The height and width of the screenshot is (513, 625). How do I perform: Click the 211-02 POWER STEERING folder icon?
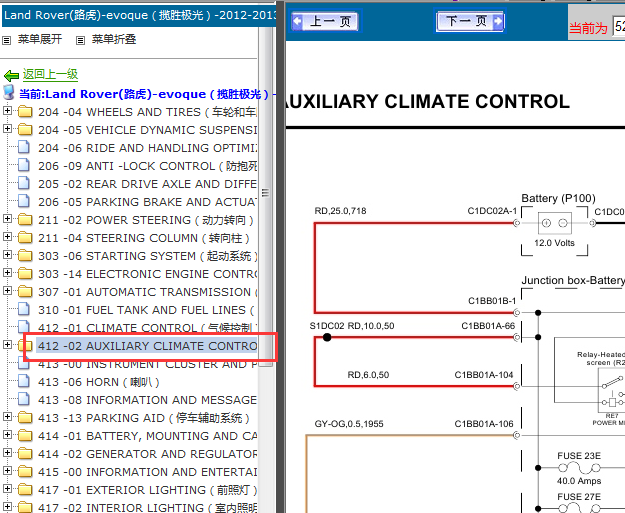tap(25, 219)
